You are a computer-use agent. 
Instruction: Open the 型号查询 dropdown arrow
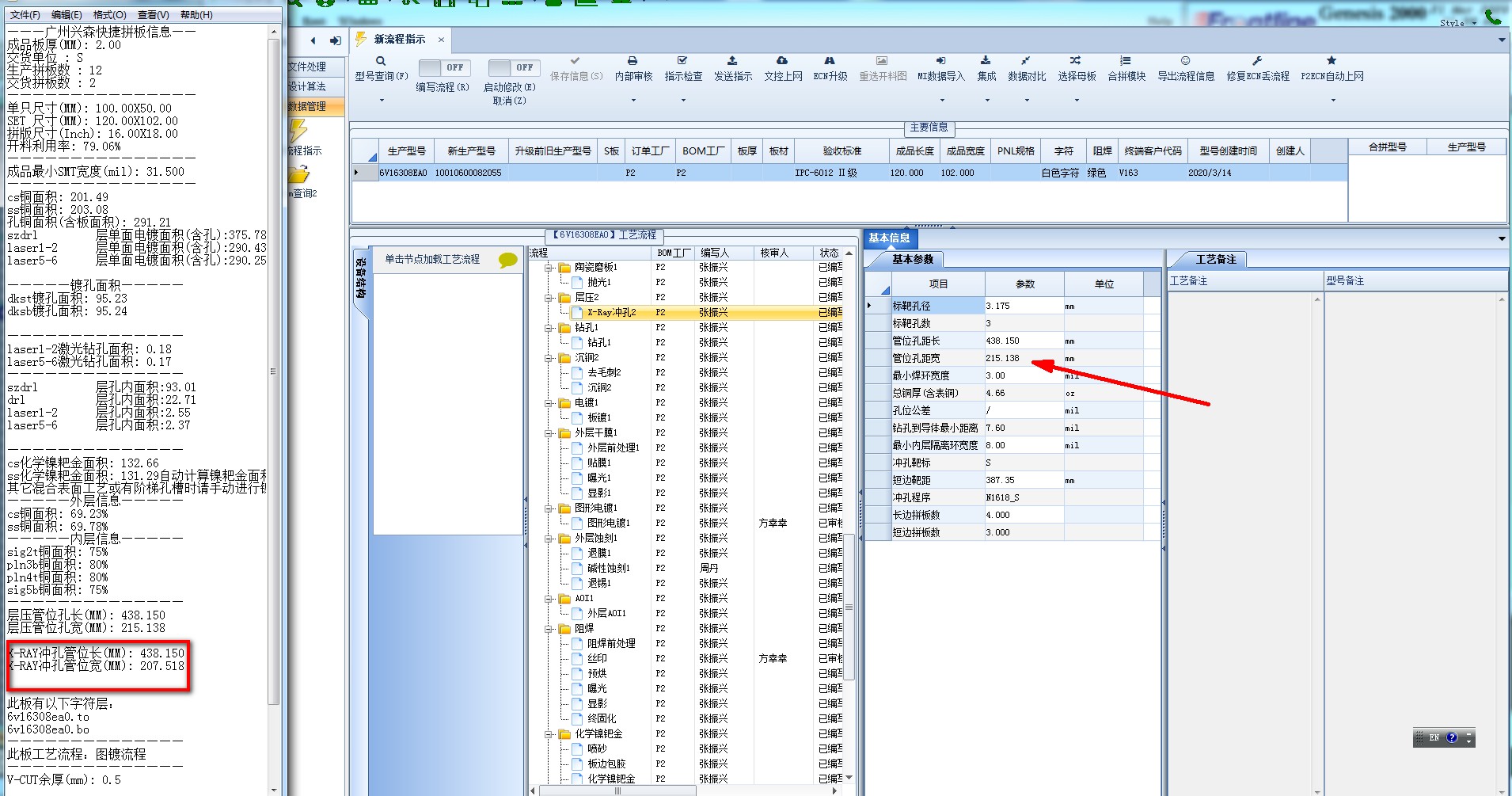point(382,101)
